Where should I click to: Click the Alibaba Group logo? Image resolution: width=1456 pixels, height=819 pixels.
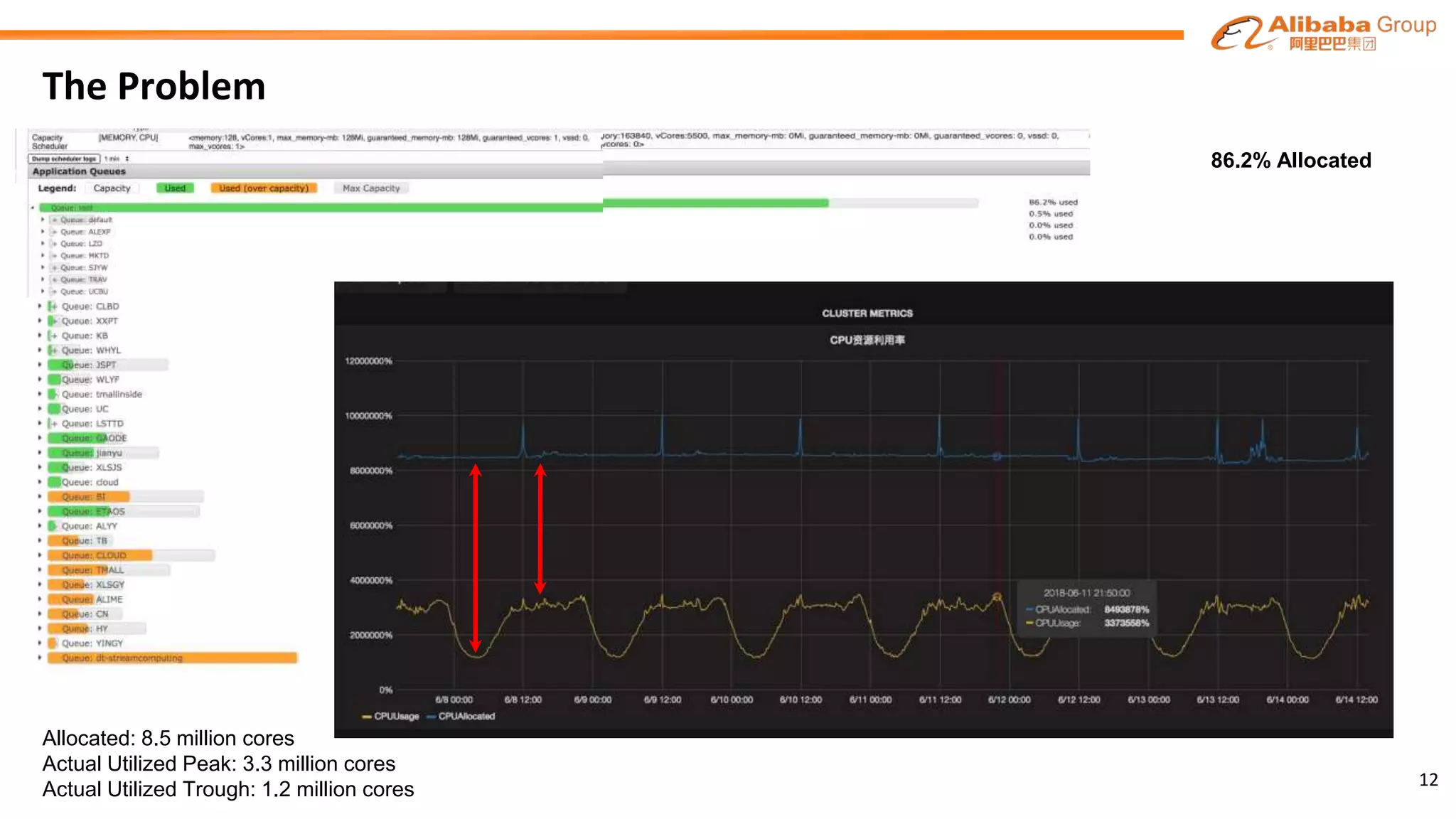pyautogui.click(x=1323, y=33)
